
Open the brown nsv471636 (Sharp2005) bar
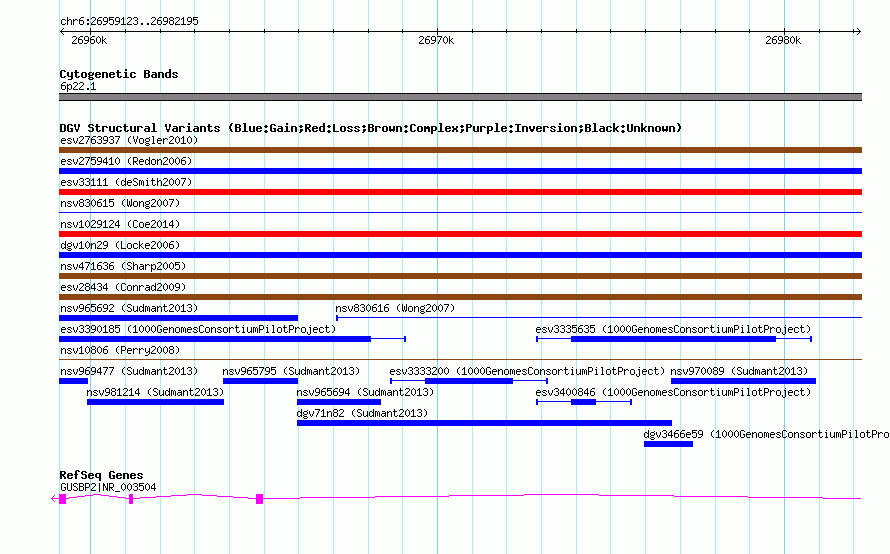(460, 276)
